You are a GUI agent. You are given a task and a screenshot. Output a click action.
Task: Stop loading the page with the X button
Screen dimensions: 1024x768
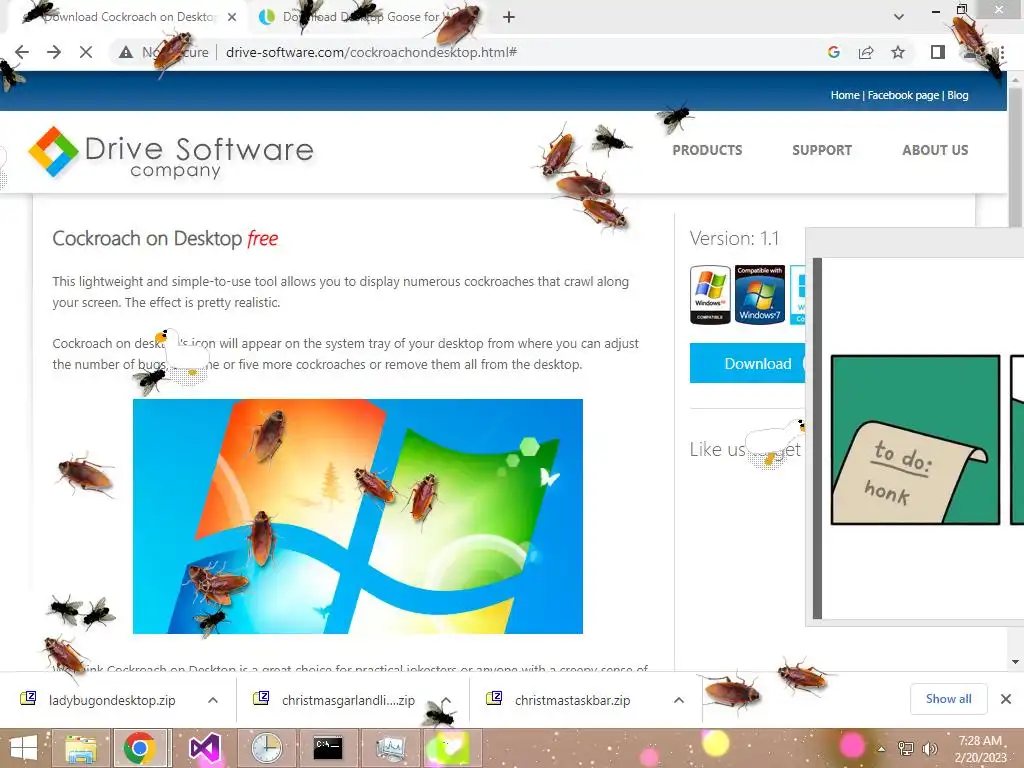point(86,52)
